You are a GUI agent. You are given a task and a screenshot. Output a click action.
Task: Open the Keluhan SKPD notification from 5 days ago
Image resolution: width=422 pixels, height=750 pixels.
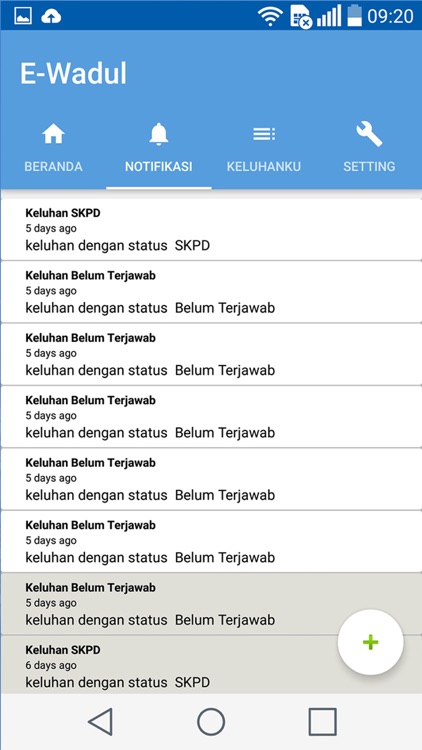tap(211, 230)
